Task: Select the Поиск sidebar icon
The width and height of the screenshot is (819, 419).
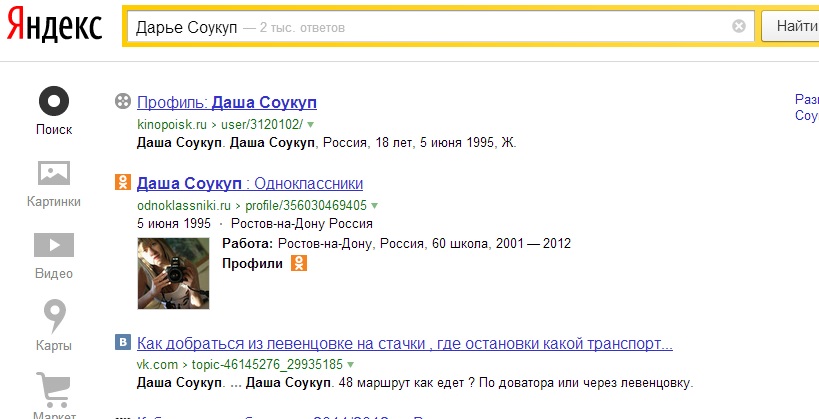Action: pyautogui.click(x=54, y=101)
